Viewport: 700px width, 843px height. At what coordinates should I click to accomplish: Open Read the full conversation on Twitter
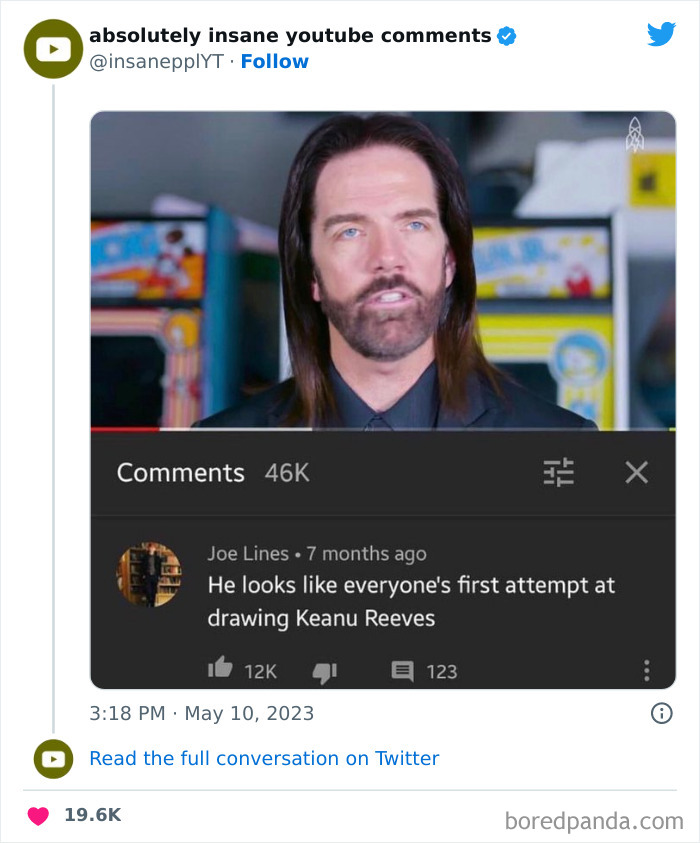point(264,759)
